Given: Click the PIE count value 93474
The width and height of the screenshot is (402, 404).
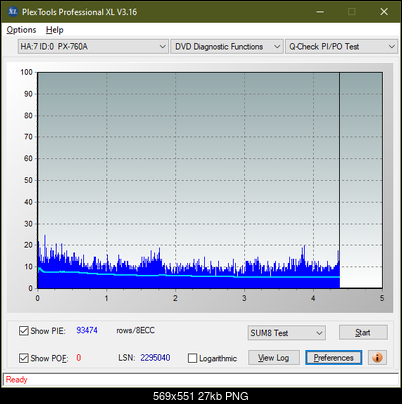Looking at the screenshot, I should (x=87, y=330).
